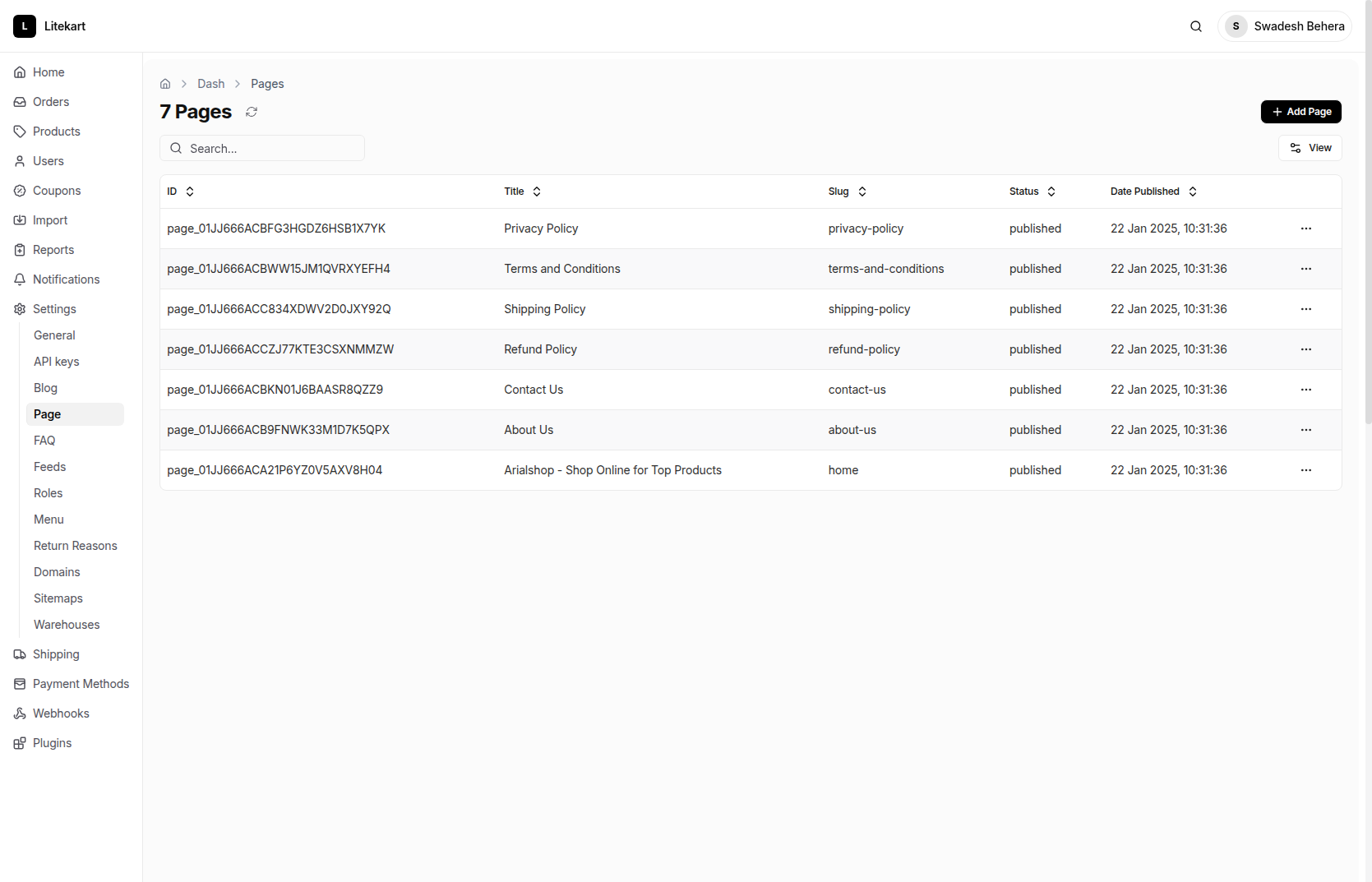Click the About Us title cell
1372x882 pixels.
coord(529,430)
